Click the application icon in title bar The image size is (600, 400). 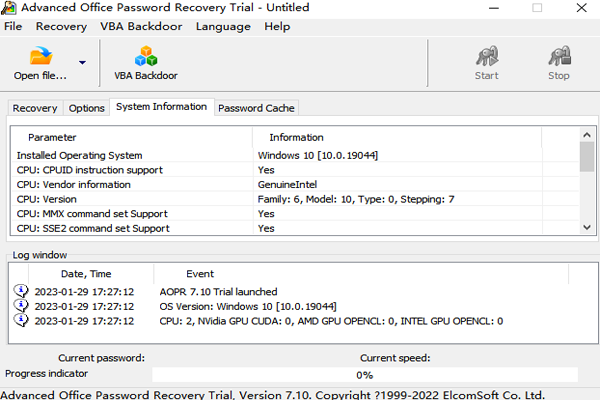tap(8, 8)
